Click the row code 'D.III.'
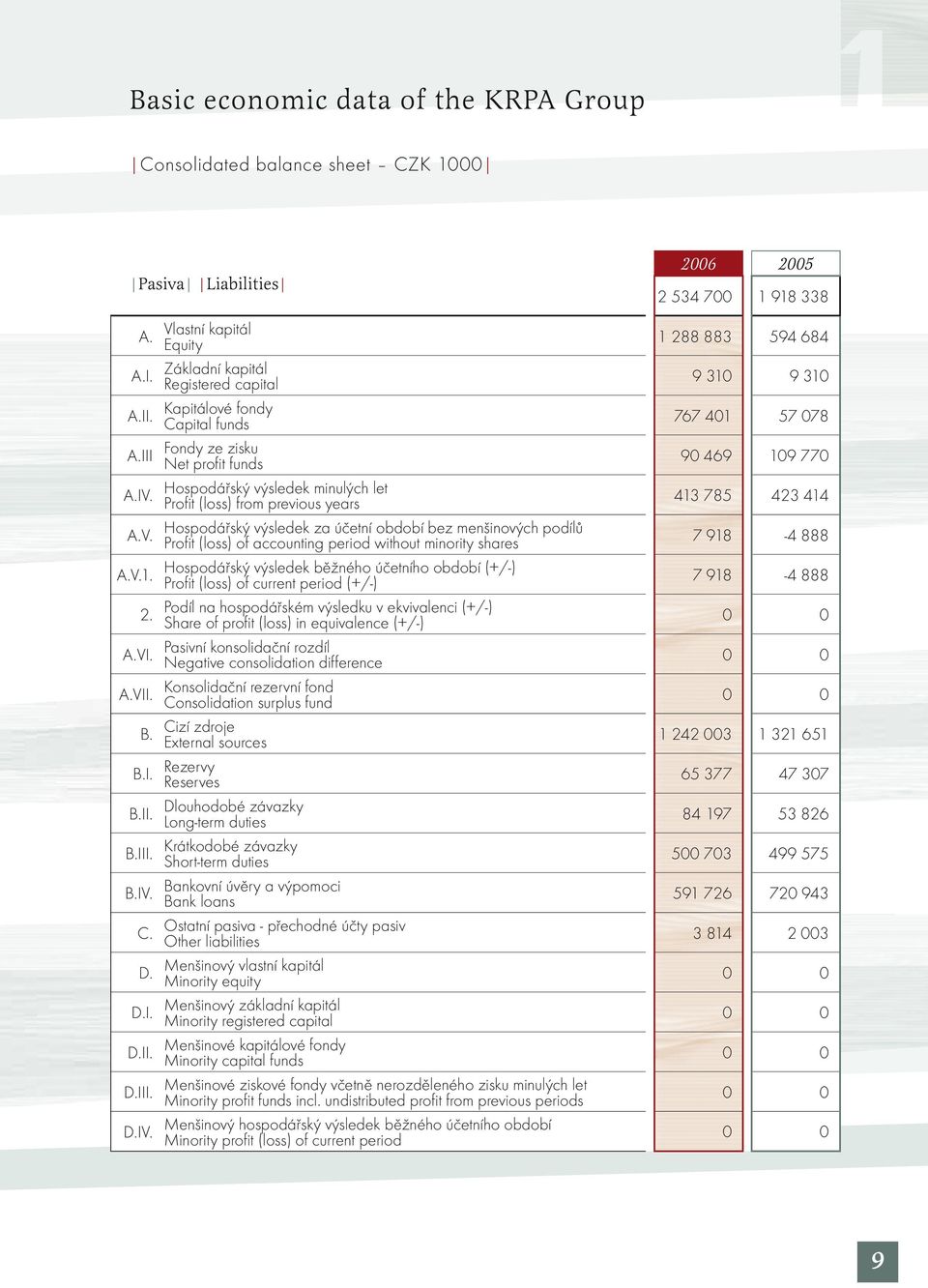Screen dimensions: 928x1288 tap(138, 1093)
